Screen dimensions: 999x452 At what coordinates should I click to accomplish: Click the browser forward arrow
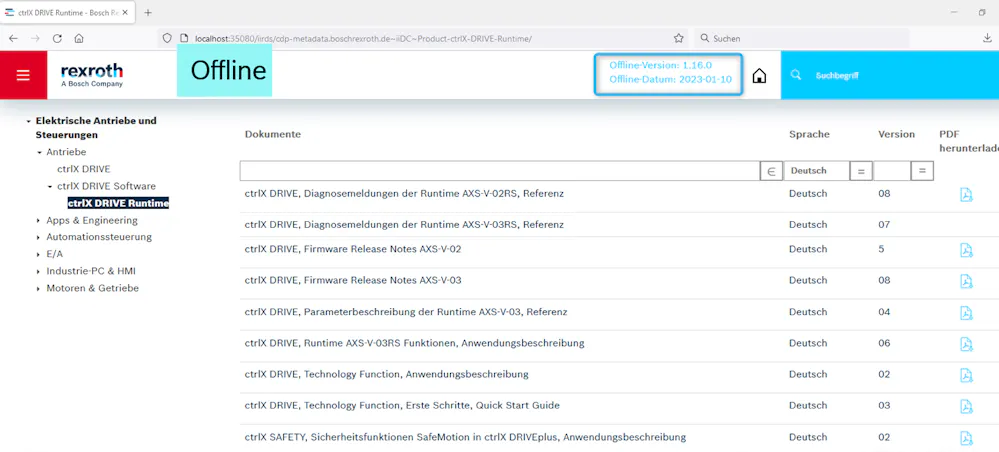pyautogui.click(x=35, y=38)
